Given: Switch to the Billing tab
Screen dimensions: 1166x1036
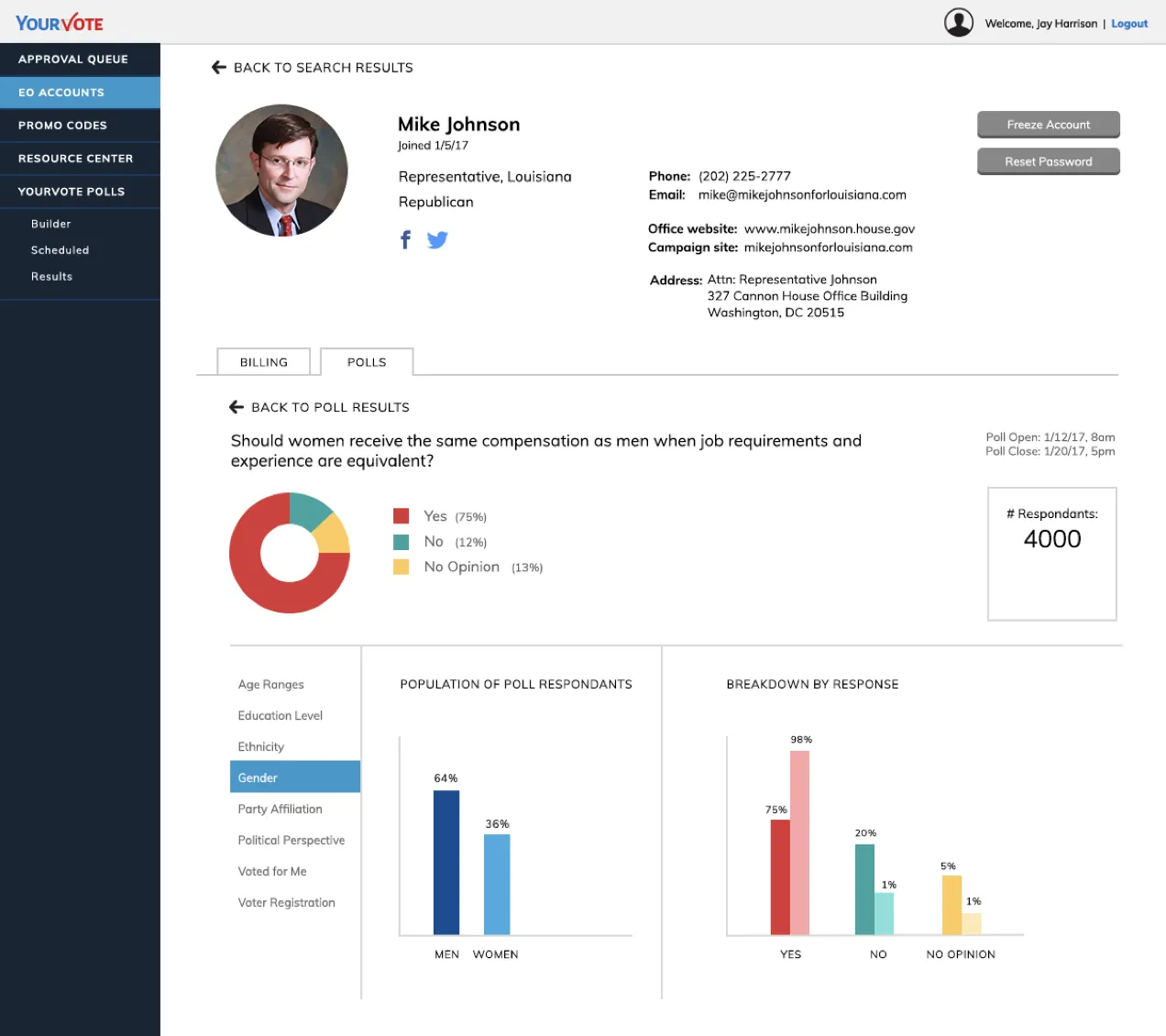Looking at the screenshot, I should pos(264,362).
